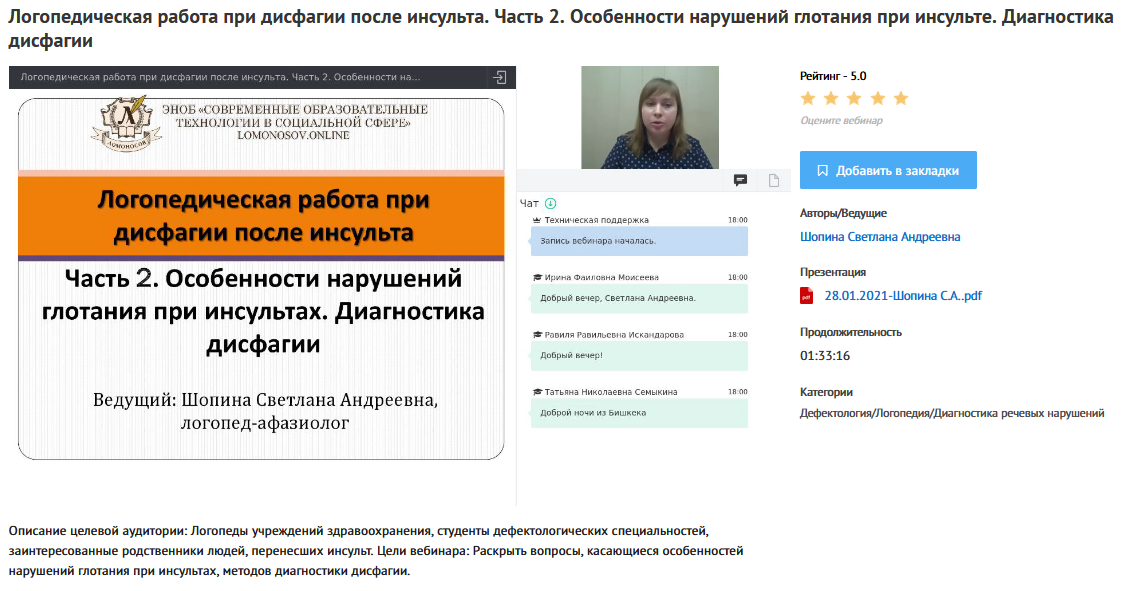Click the green chat download arrow icon
This screenshot has width=1145, height=591.
click(550, 203)
